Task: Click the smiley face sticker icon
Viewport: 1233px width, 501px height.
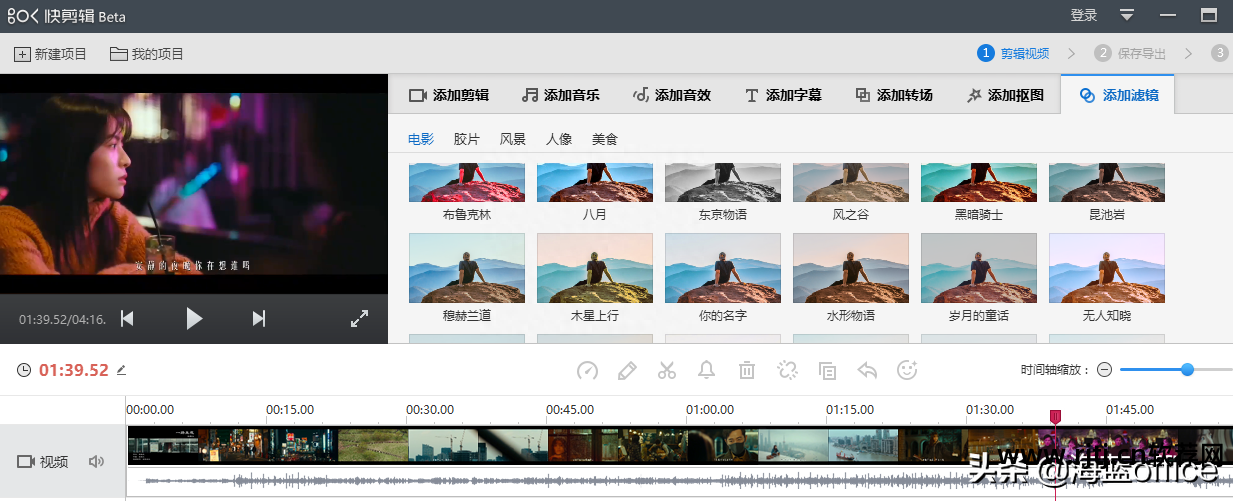Action: point(907,371)
